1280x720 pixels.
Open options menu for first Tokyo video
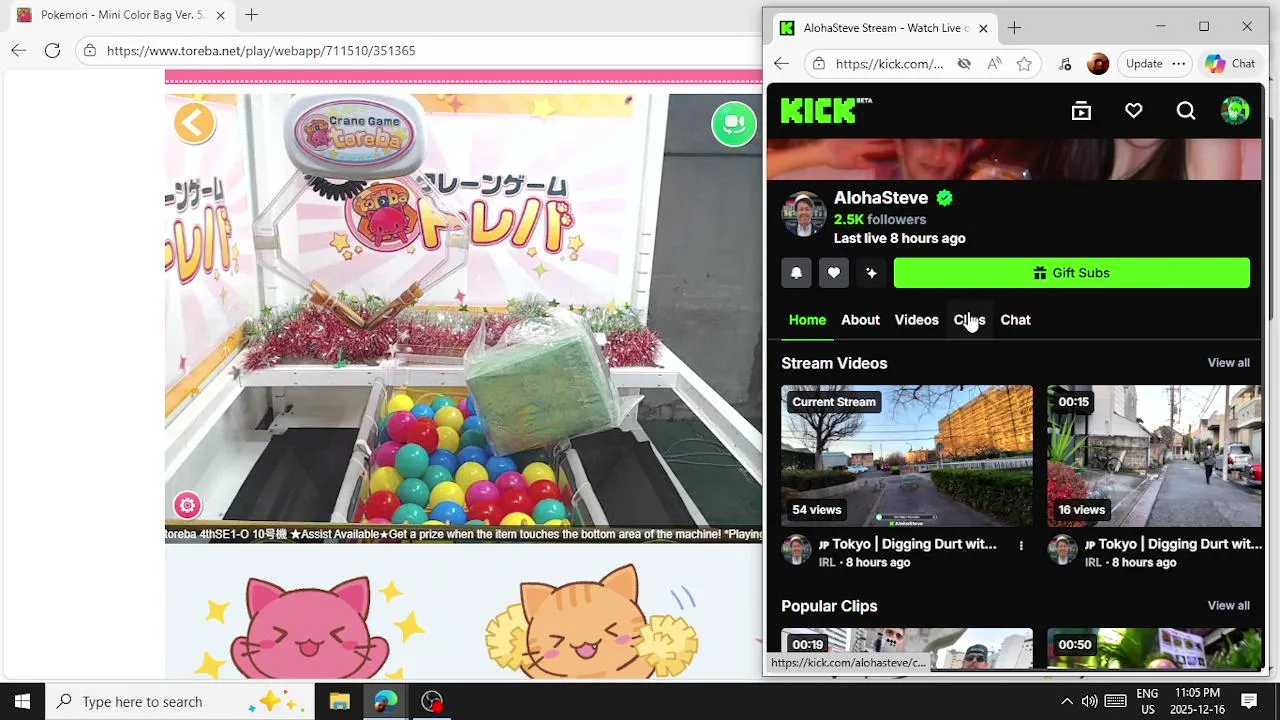point(1021,545)
